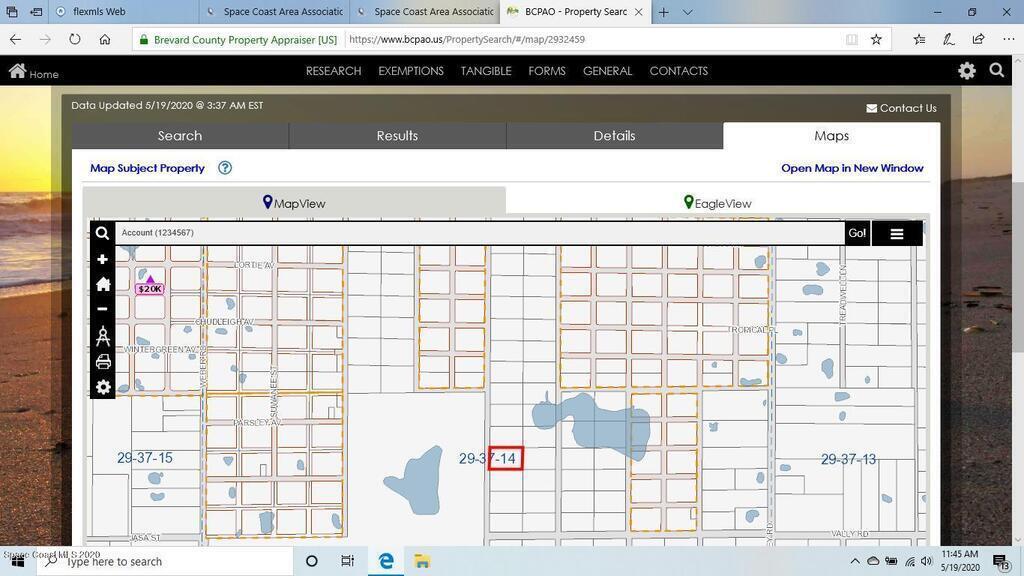The height and width of the screenshot is (576, 1024).
Task: Open the EXEMPTIONS menu
Action: point(410,71)
